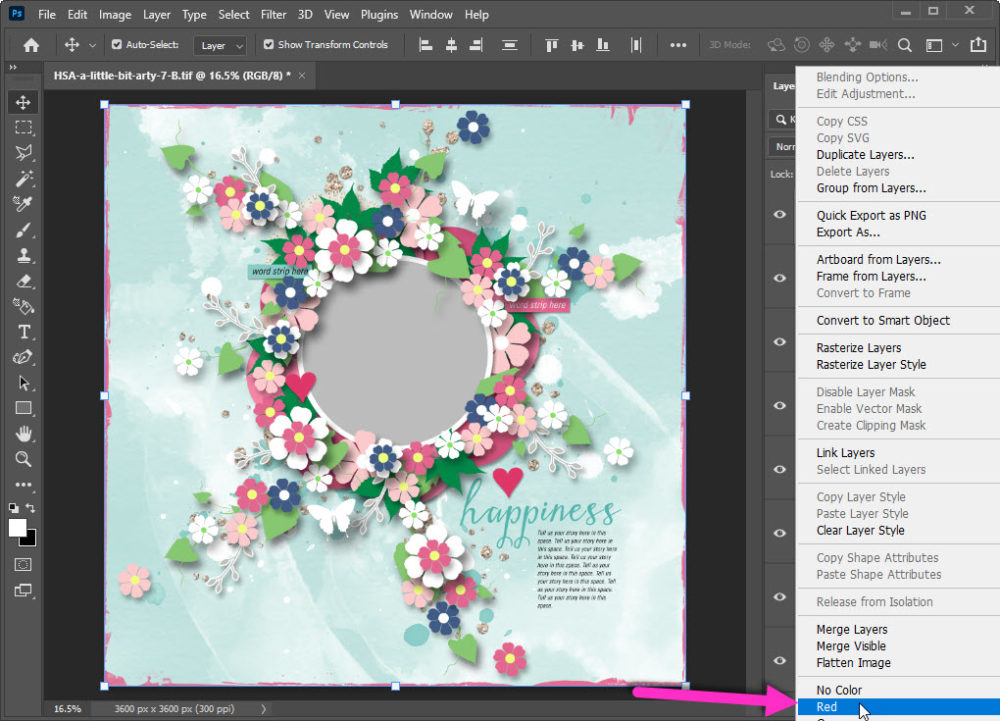Click the distribute vertically icon
1000x721 pixels.
pos(509,45)
